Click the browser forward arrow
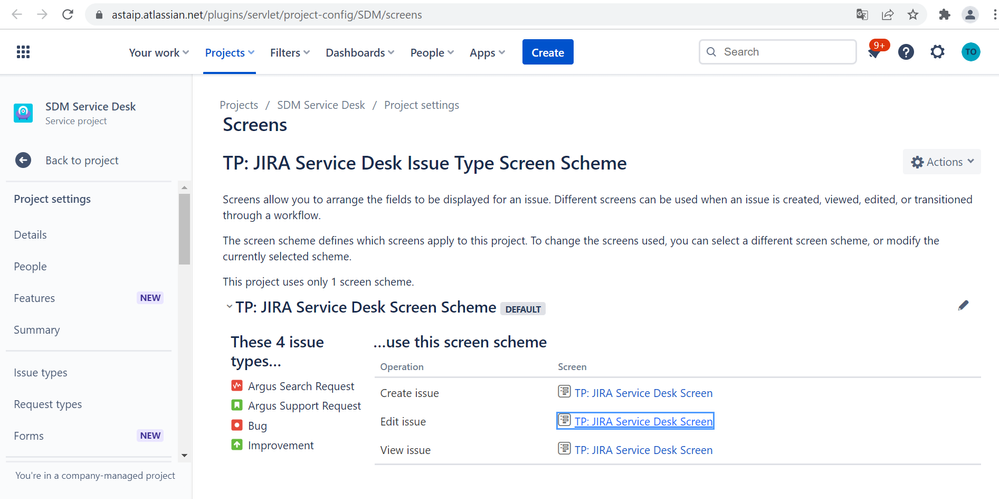This screenshot has height=499, width=999. pos(42,14)
